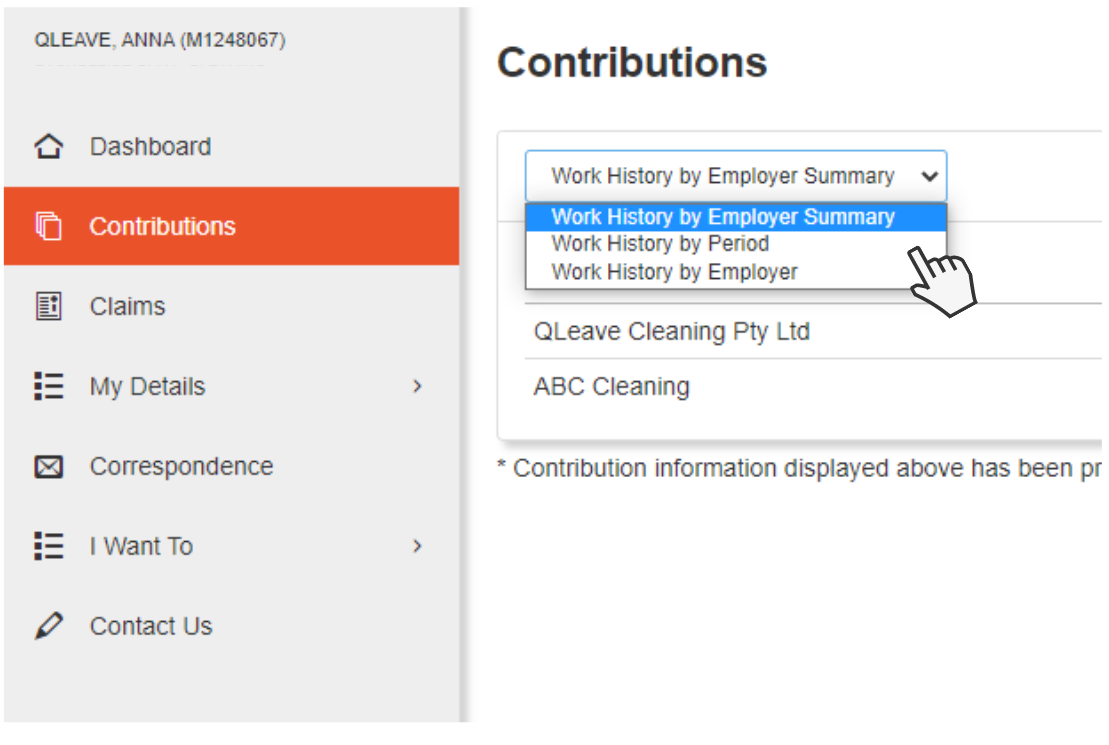Image resolution: width=1109 pixels, height=745 pixels.
Task: Click the My Details list icon
Action: point(48,387)
